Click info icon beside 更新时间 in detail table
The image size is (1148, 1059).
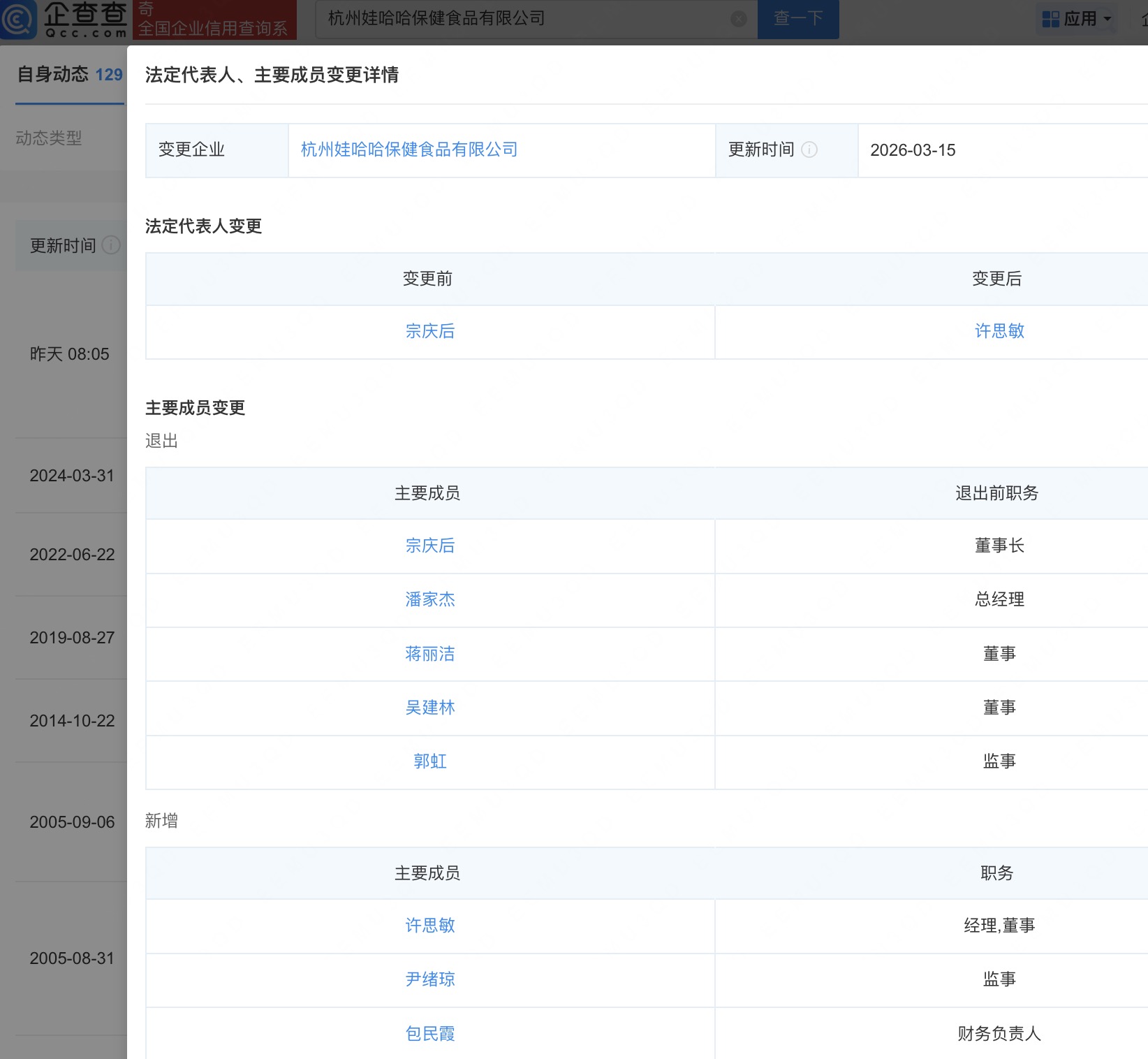[x=809, y=149]
